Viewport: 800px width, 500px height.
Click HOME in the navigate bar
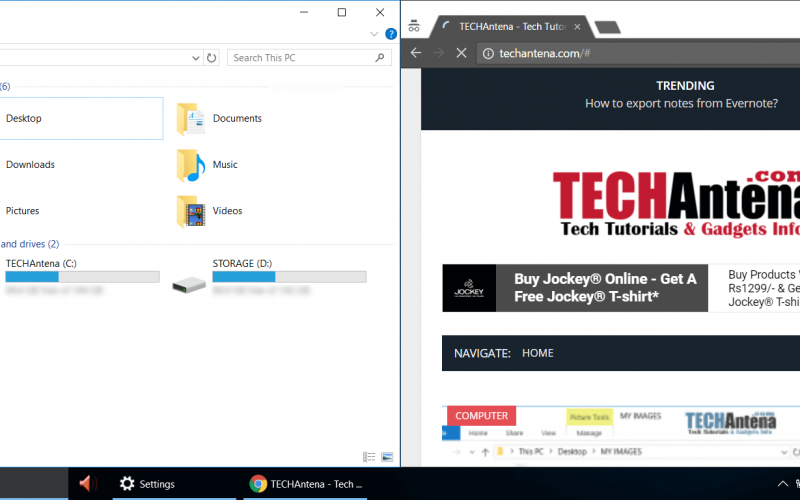[538, 353]
